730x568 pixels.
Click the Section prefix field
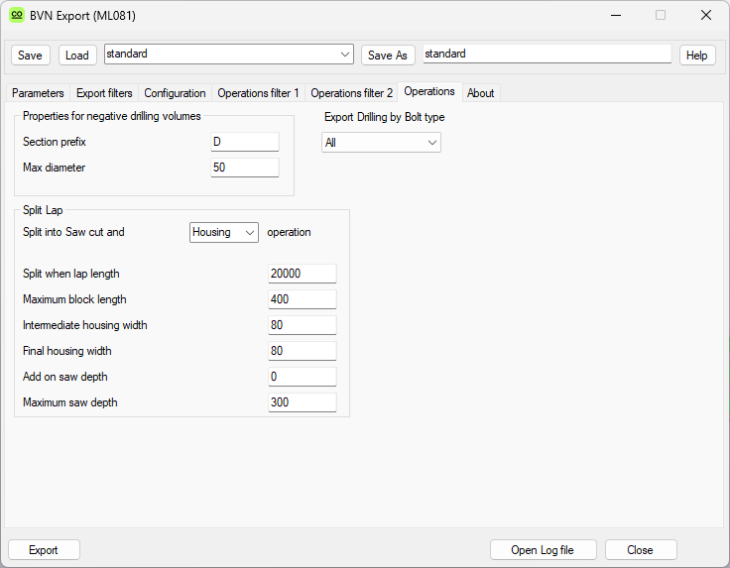pyautogui.click(x=244, y=142)
